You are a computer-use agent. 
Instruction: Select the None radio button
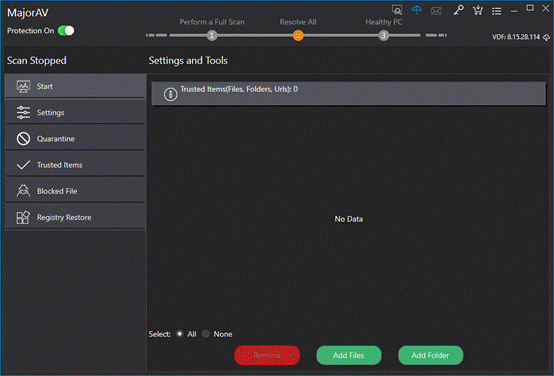206,334
